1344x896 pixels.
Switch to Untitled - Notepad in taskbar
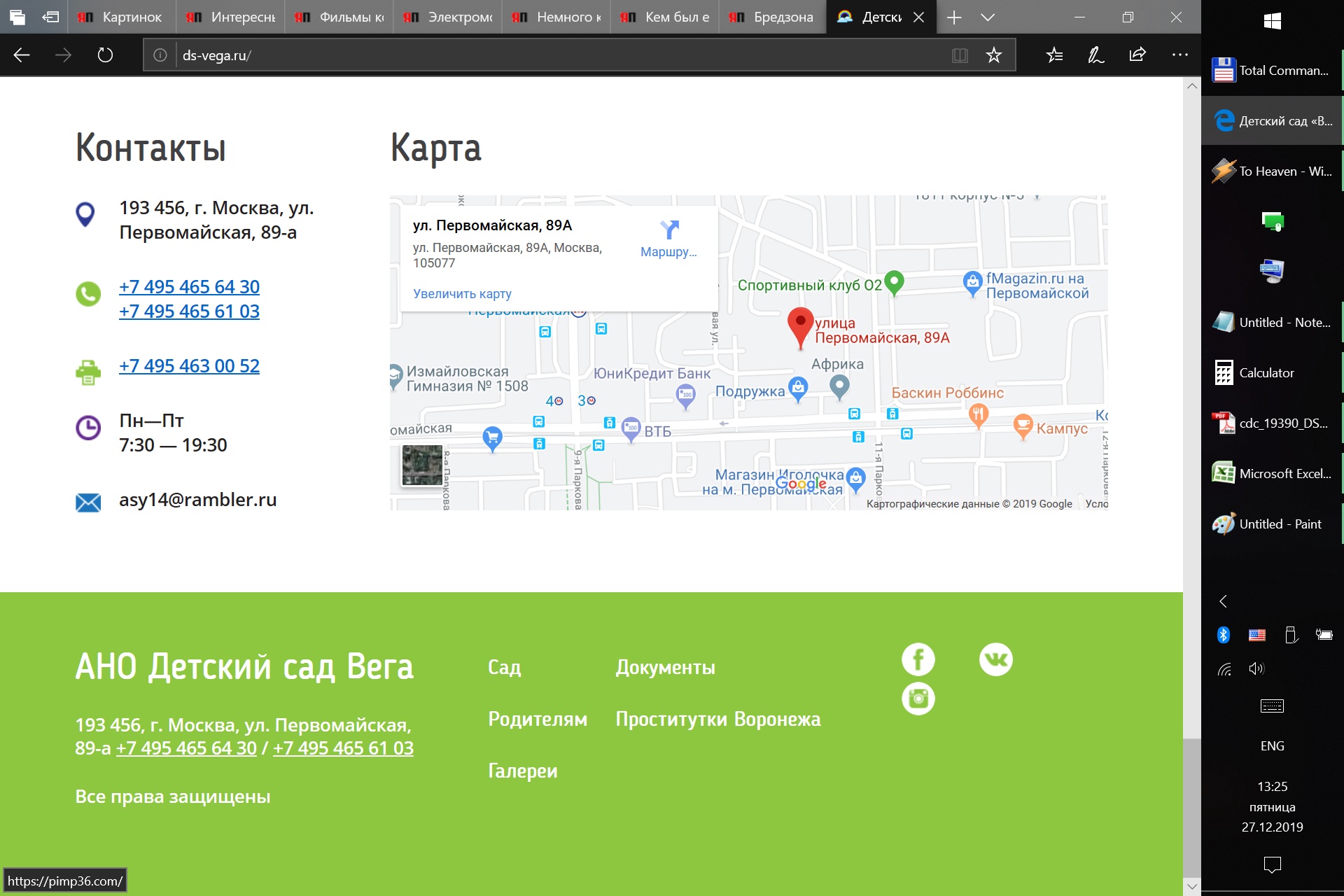click(x=1273, y=323)
